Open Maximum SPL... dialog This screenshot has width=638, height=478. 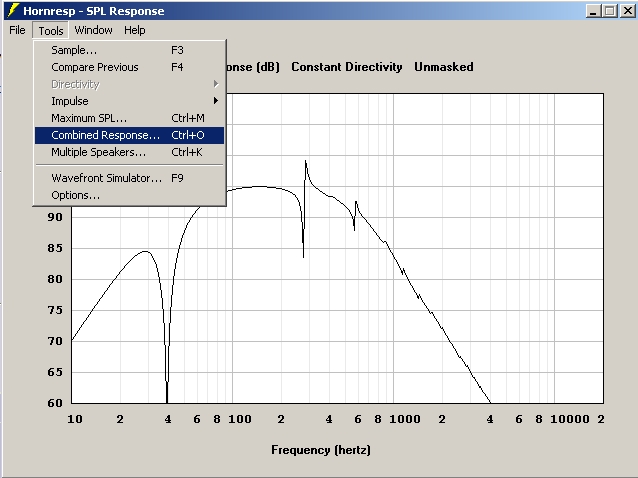click(129, 118)
